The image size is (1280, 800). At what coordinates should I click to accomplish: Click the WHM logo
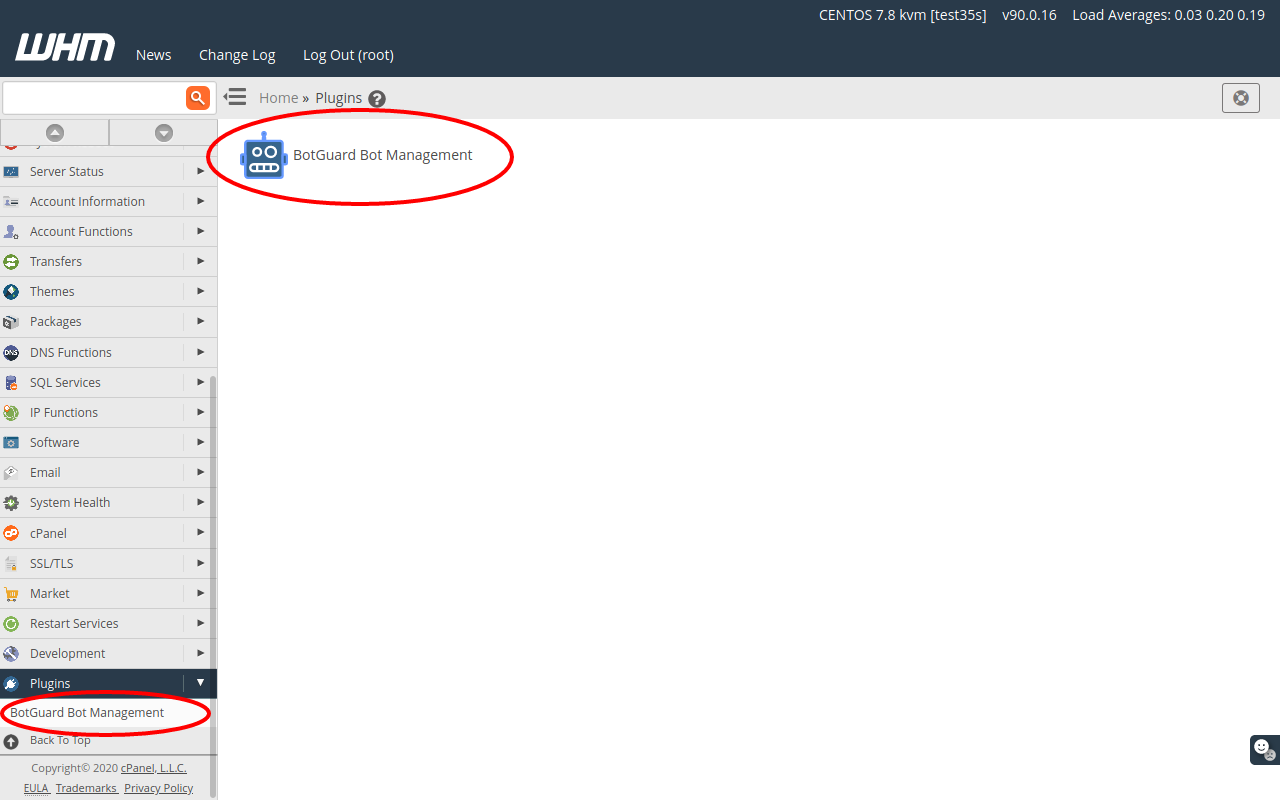pos(65,48)
